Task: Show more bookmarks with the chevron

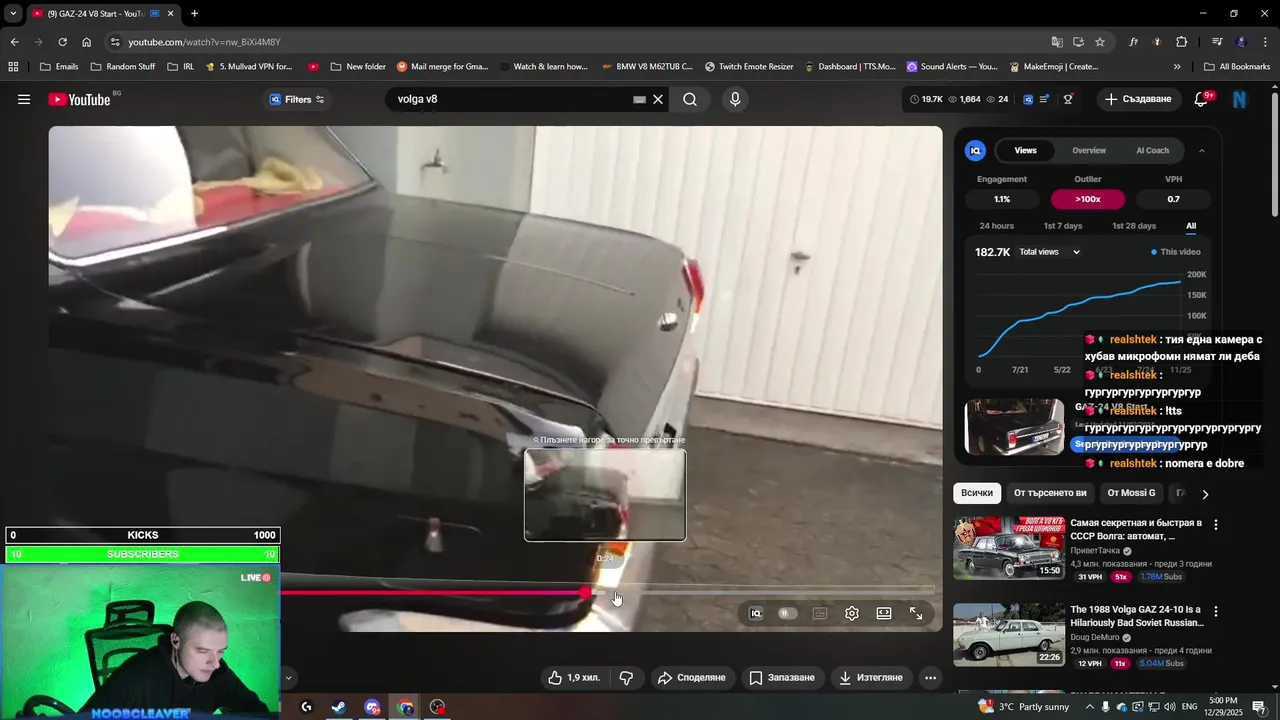Action: click(1177, 67)
